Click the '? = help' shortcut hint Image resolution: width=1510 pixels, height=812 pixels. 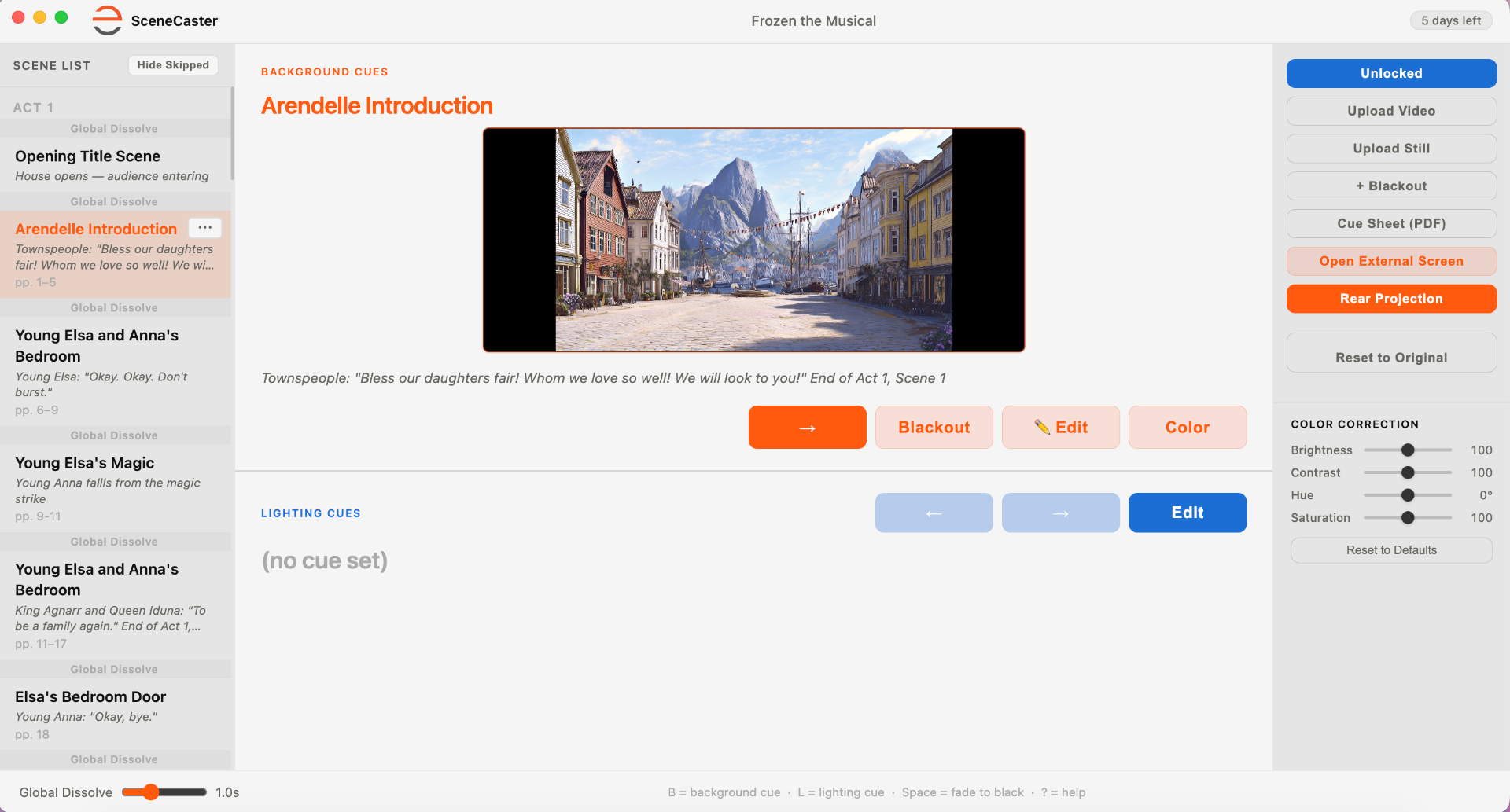1063,792
